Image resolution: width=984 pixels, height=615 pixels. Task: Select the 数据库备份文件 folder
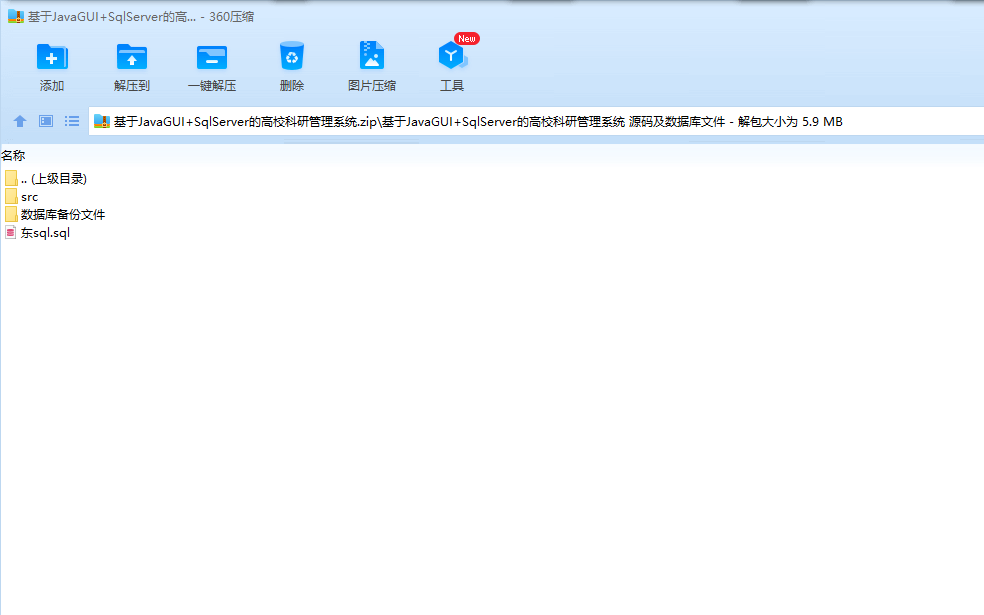click(x=55, y=215)
